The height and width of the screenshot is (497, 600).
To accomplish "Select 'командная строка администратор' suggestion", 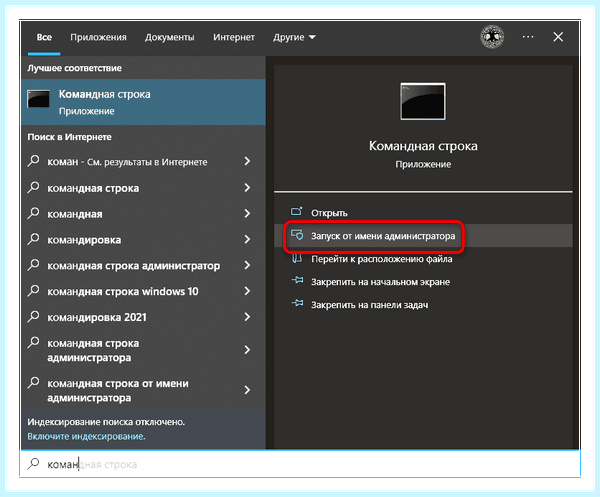I will [x=143, y=265].
